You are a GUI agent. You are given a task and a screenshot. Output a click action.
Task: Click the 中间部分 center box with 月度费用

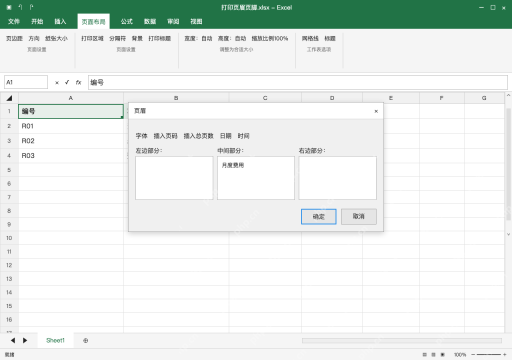256,178
